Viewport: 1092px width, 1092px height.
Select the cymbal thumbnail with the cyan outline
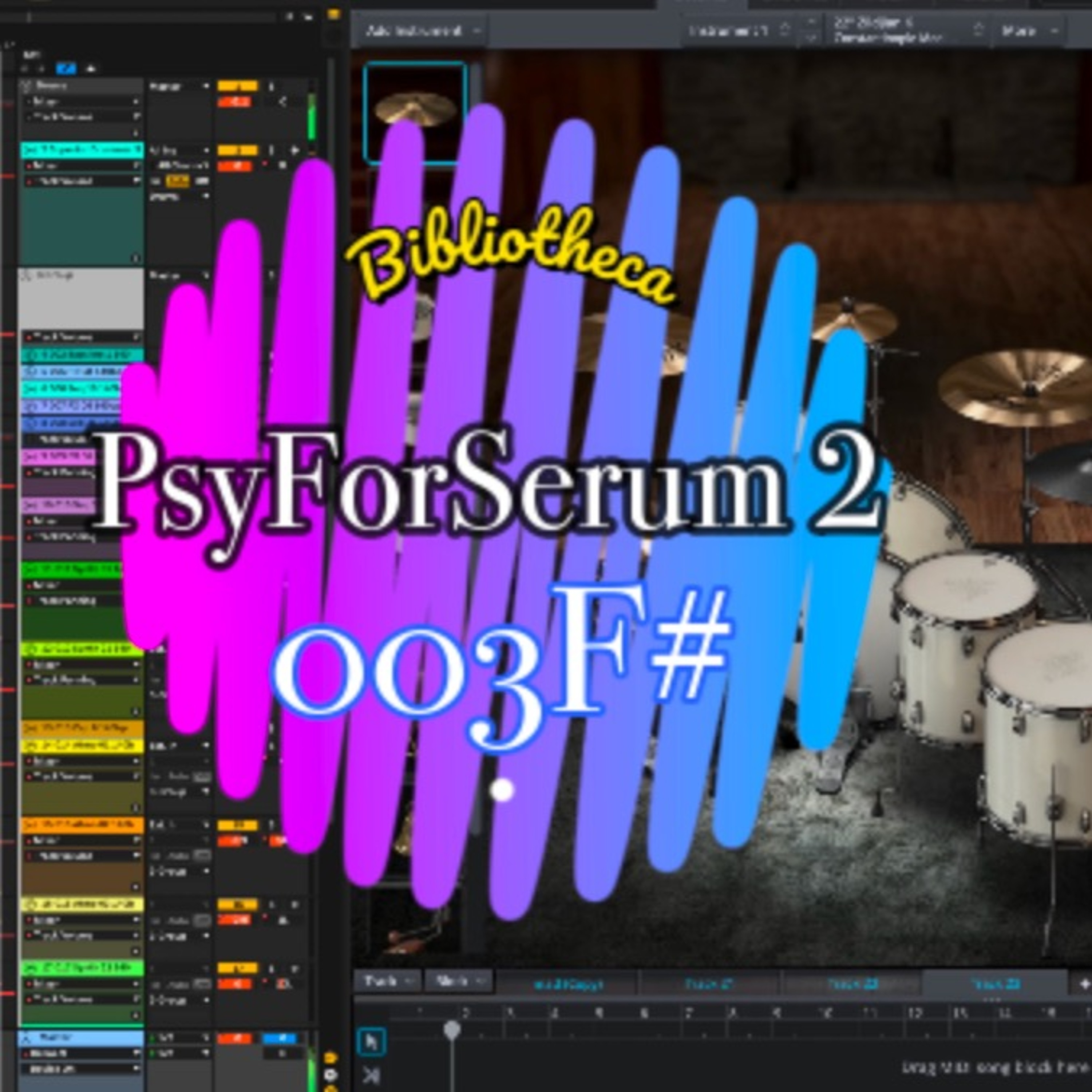(415, 113)
